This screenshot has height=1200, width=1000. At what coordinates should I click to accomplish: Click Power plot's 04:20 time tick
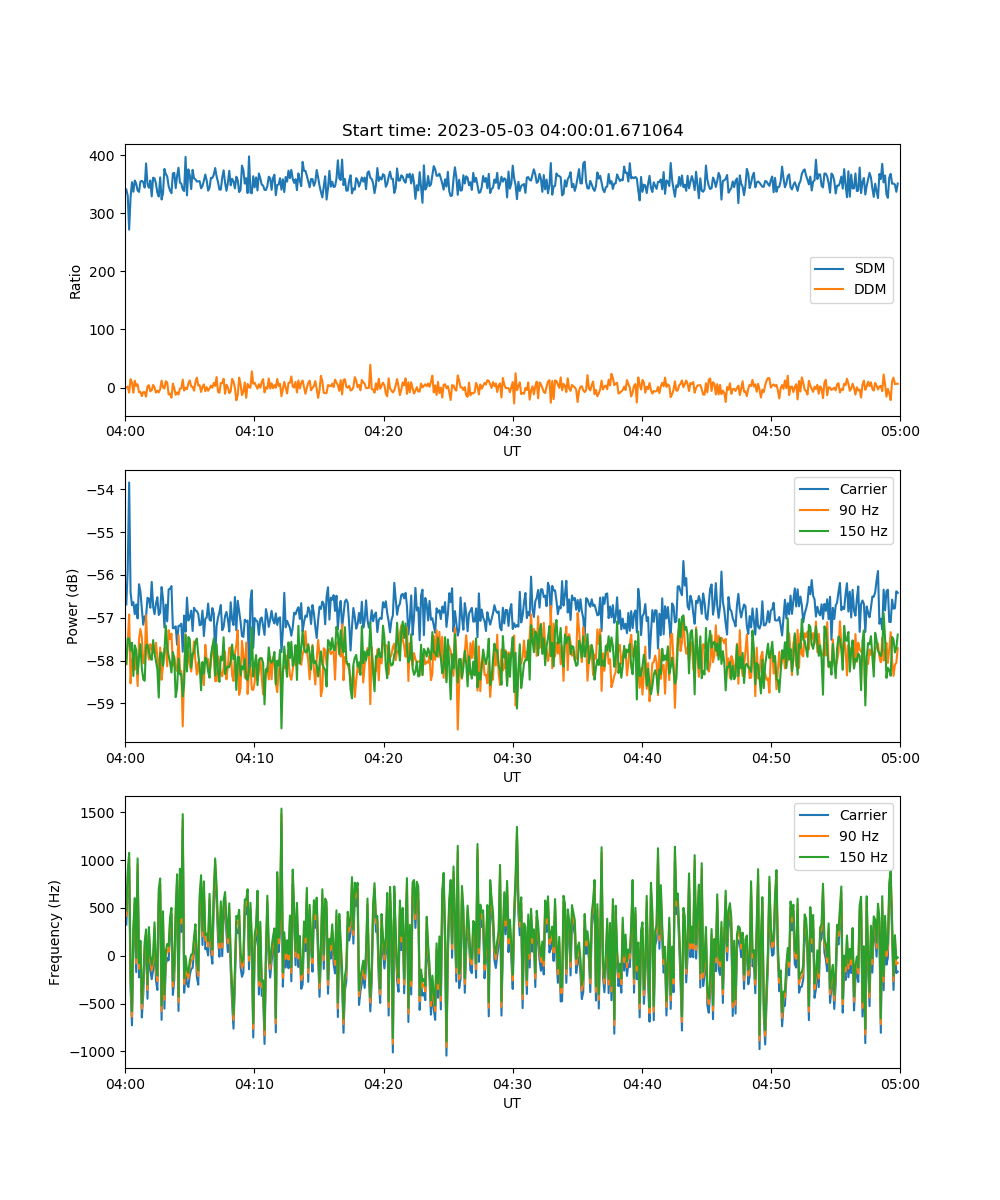(383, 757)
